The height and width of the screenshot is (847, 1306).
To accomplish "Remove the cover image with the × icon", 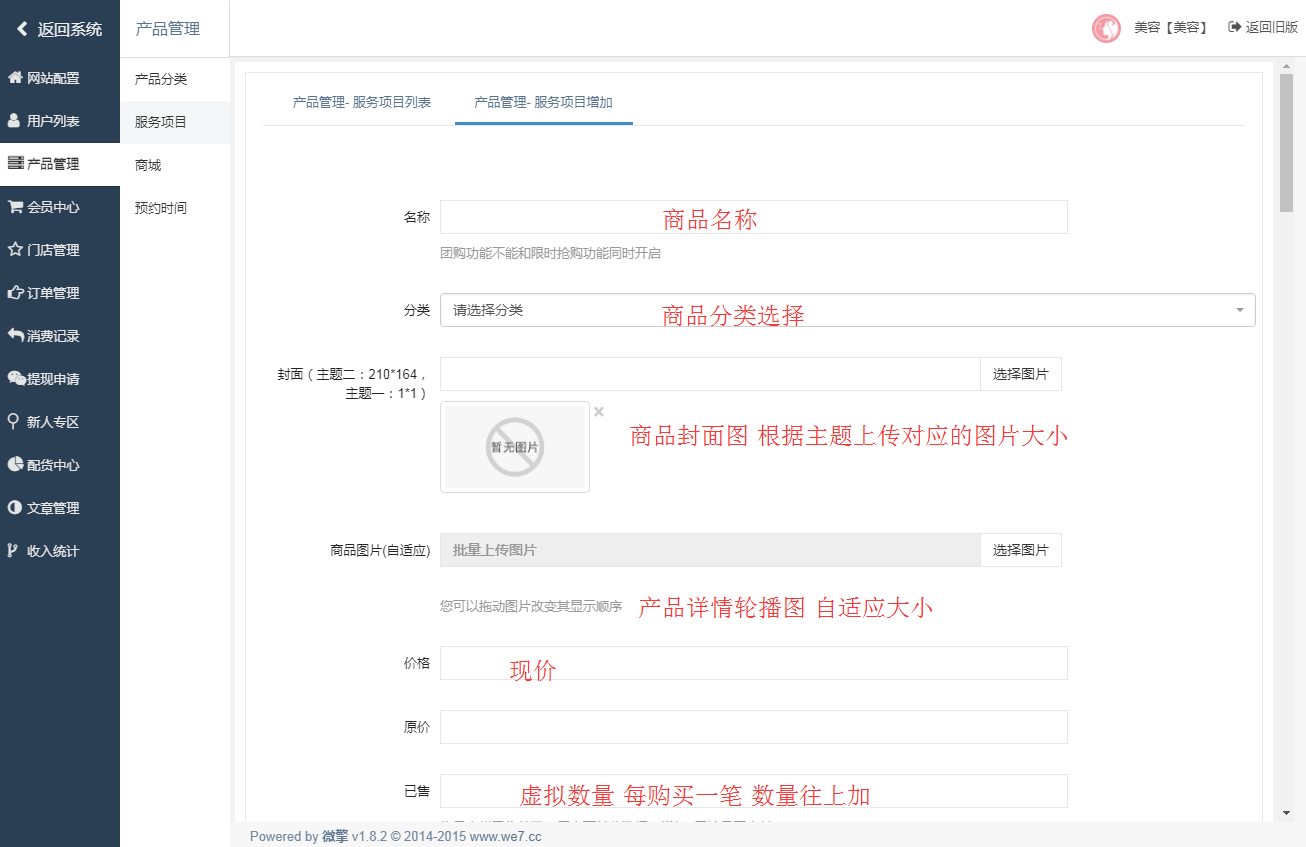I will [599, 411].
